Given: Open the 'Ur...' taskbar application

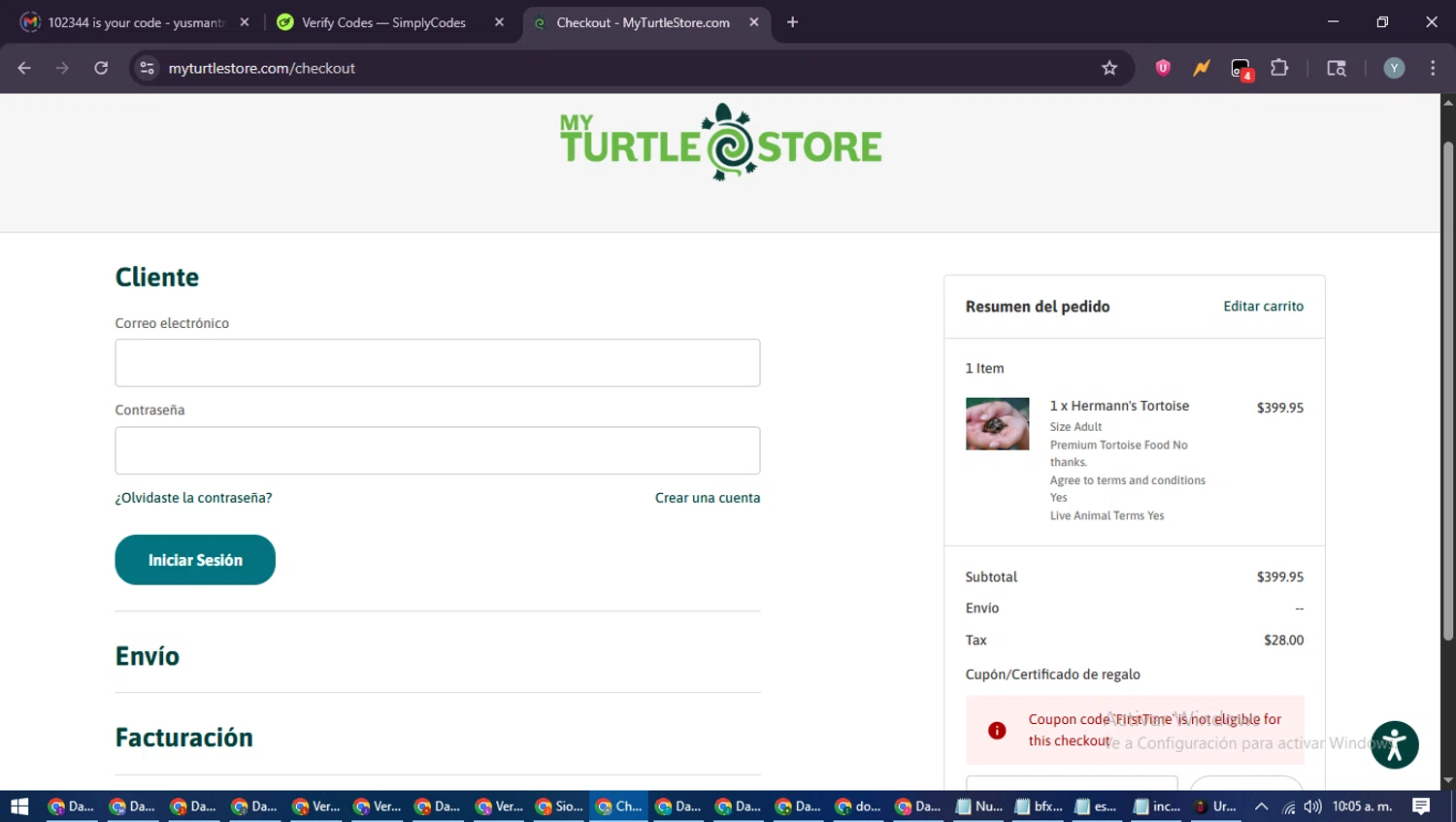Looking at the screenshot, I should (1215, 806).
